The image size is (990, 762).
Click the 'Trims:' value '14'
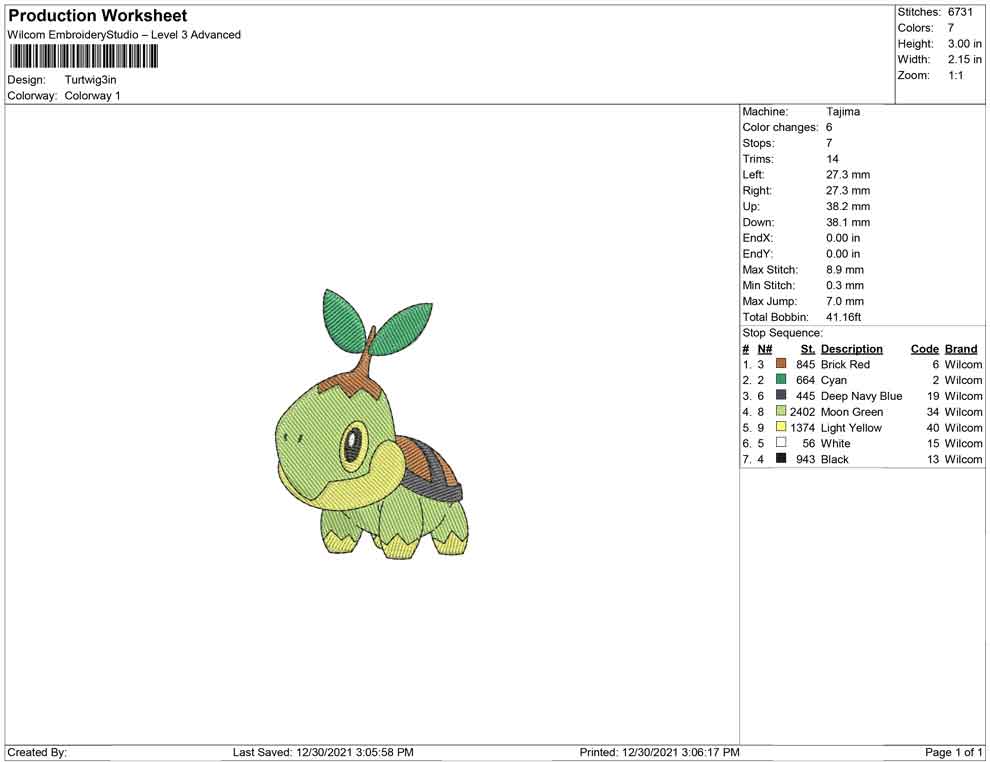coord(832,159)
